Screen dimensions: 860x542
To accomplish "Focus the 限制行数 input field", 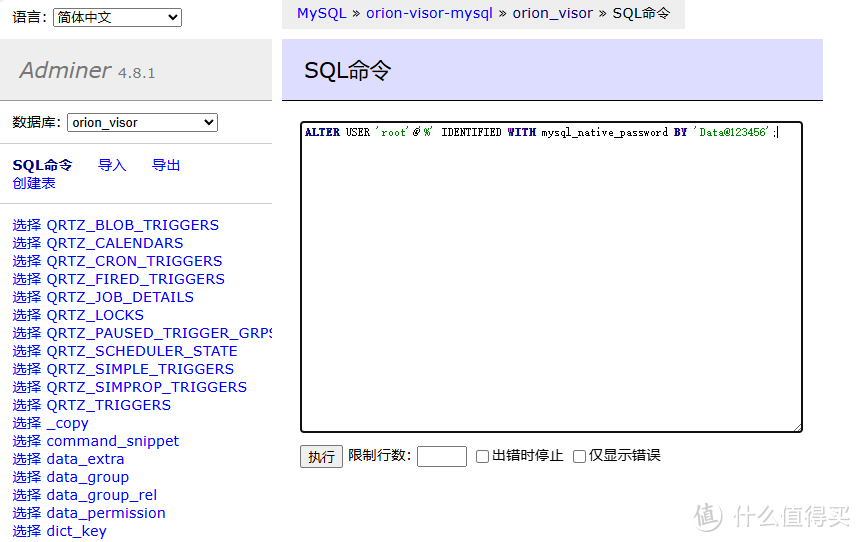I will pos(442,456).
